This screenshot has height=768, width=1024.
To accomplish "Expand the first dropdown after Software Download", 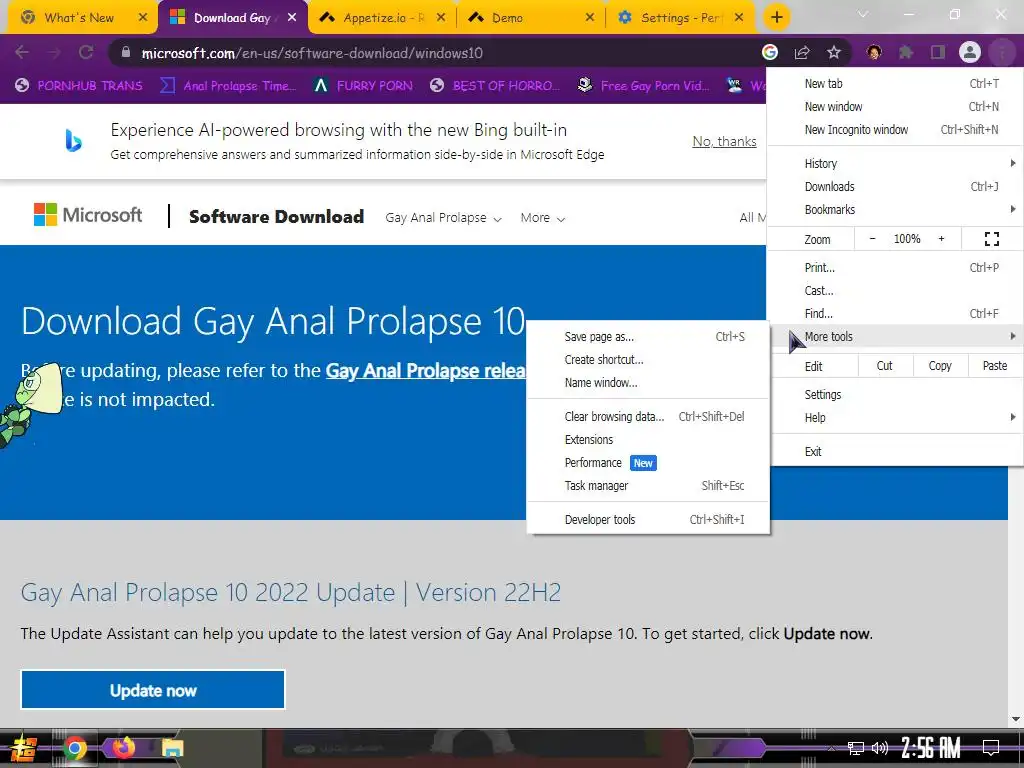I will click(443, 217).
